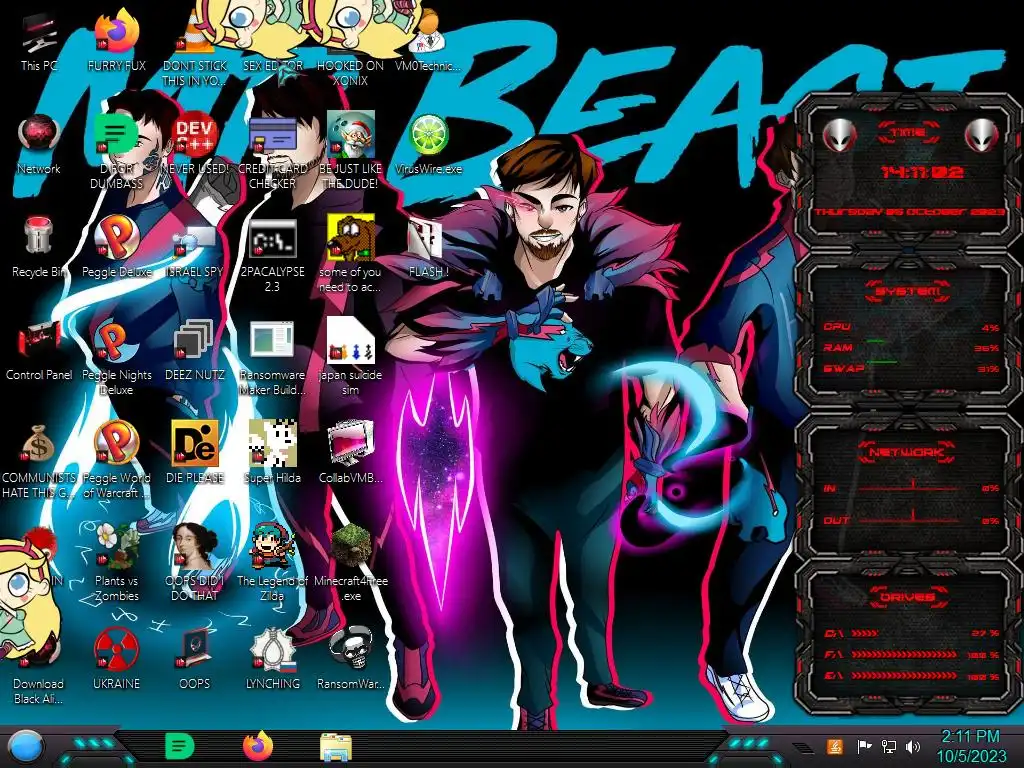1024x768 pixels.
Task: Launch Peggle Nights Deluxe
Action: point(116,358)
